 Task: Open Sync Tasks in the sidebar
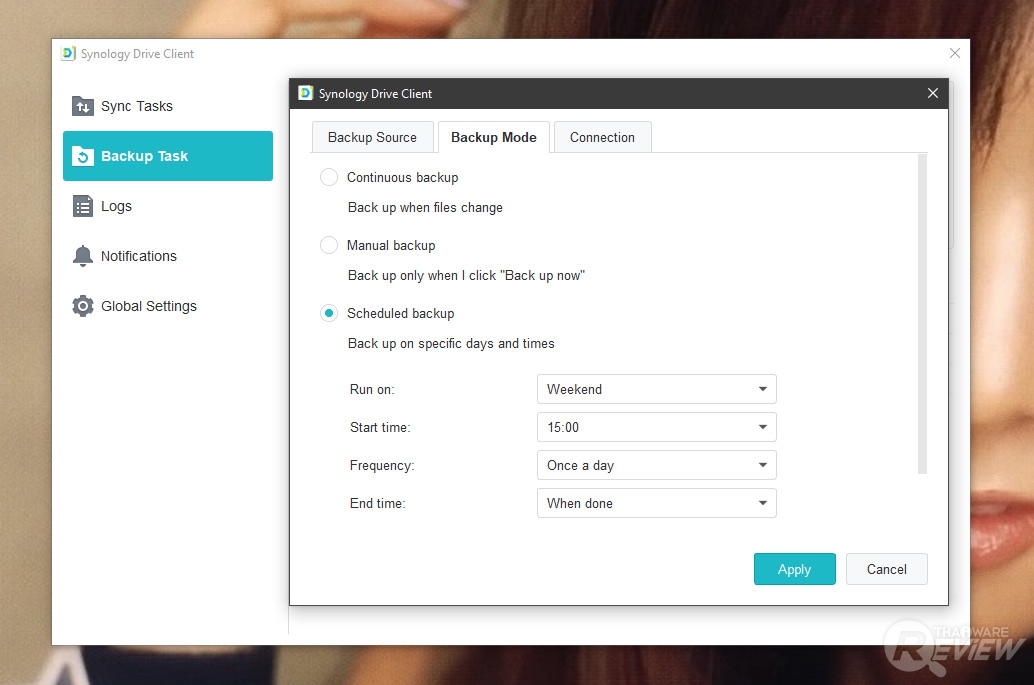click(x=167, y=105)
